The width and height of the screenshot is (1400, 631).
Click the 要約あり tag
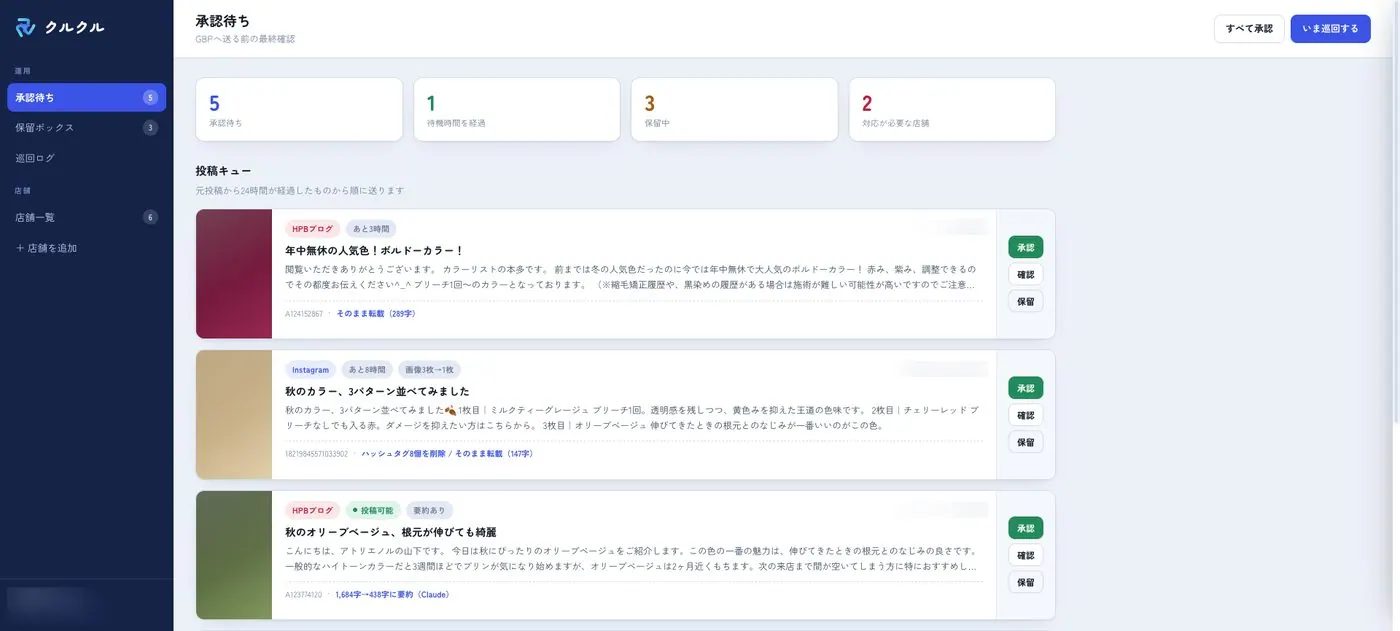429,510
